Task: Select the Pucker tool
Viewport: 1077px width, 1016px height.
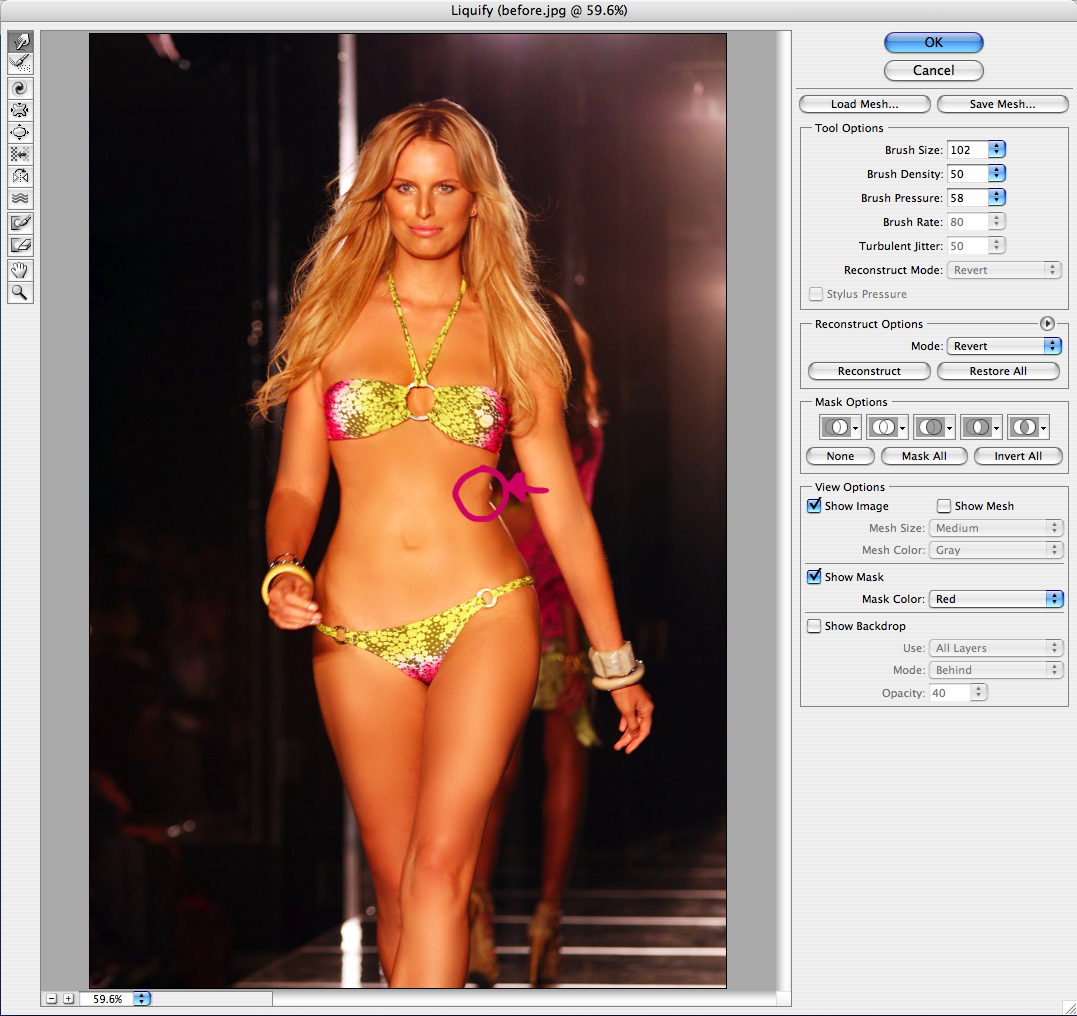Action: pyautogui.click(x=21, y=110)
